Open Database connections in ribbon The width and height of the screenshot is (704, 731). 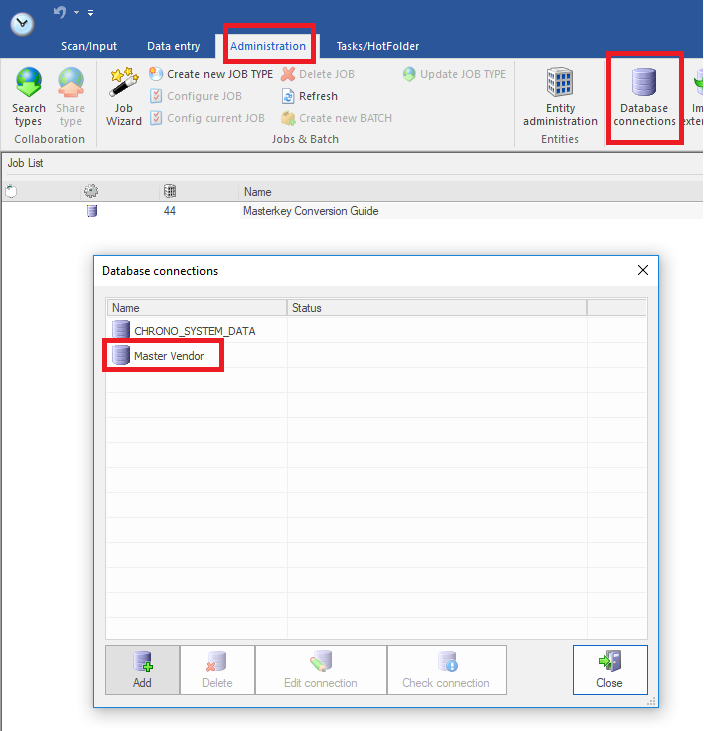click(644, 96)
